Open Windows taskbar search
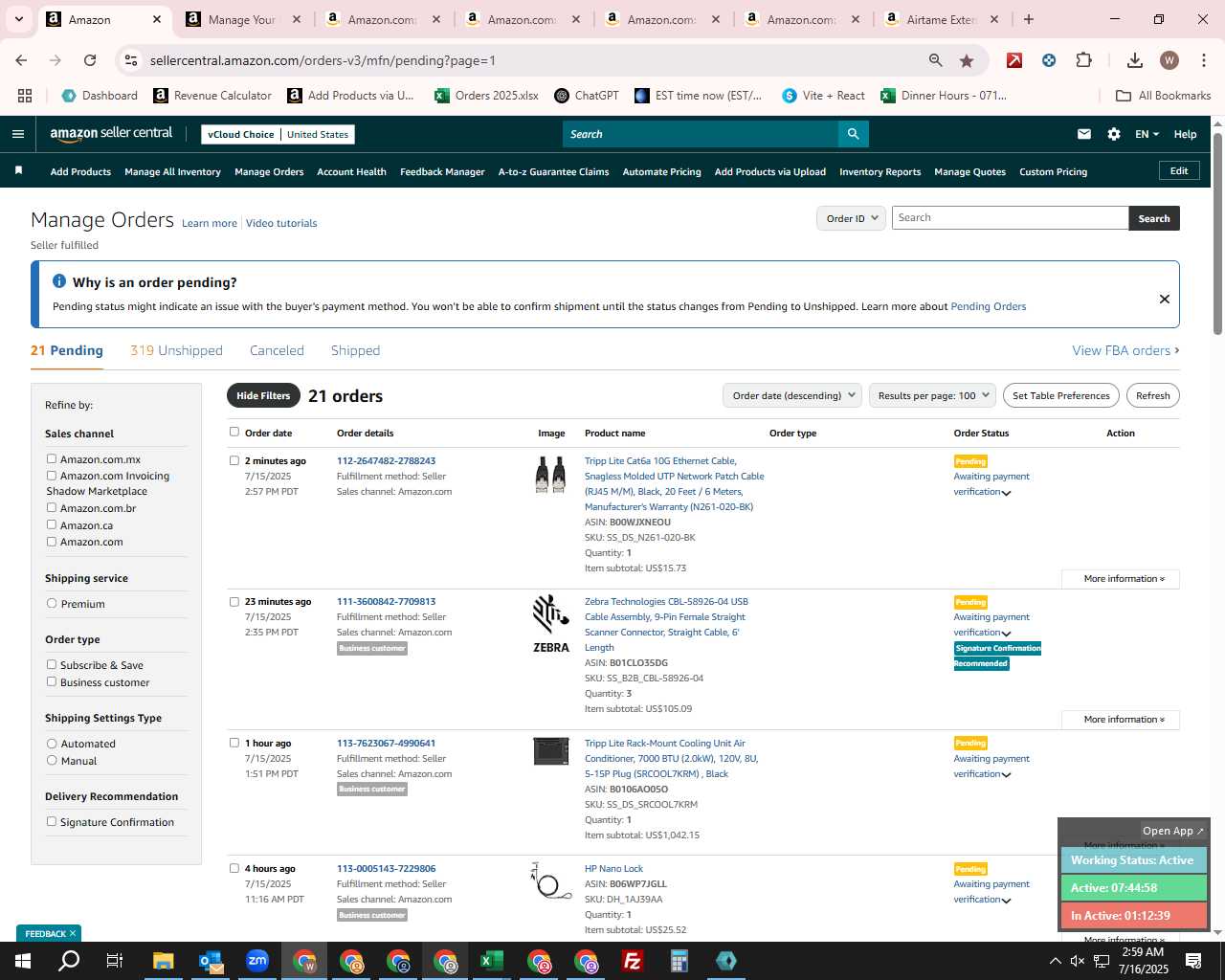Screen dimensions: 1225x980 coord(69,961)
